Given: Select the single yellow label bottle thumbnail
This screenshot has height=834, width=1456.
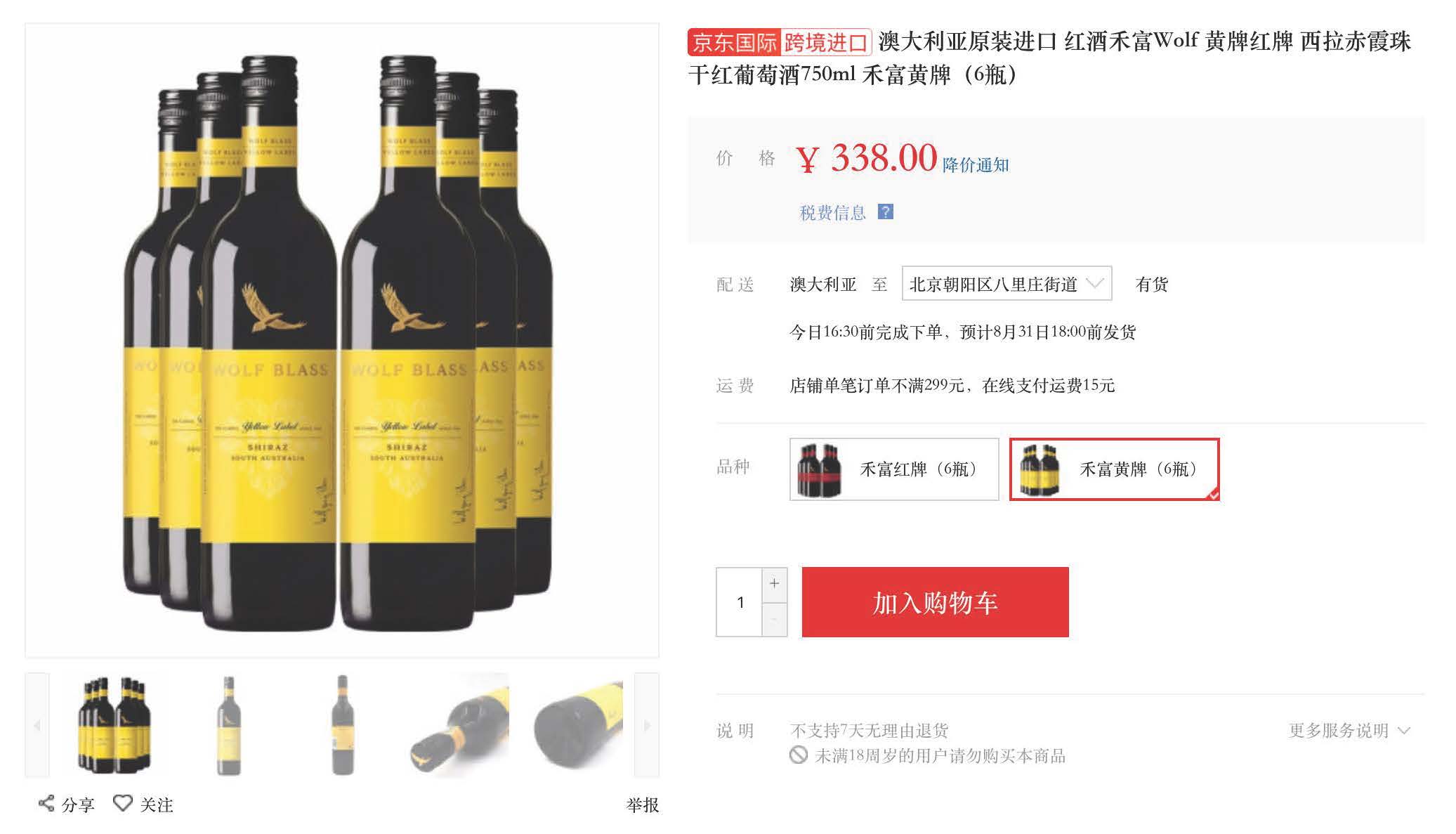Looking at the screenshot, I should tap(228, 725).
